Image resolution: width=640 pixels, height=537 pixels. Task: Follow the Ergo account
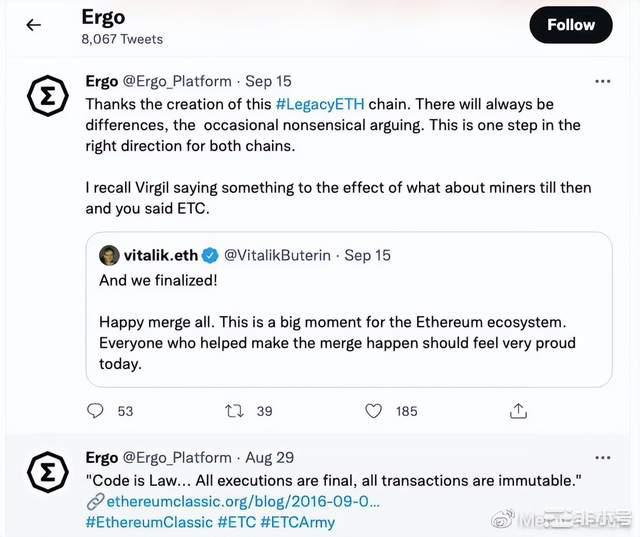pos(571,25)
